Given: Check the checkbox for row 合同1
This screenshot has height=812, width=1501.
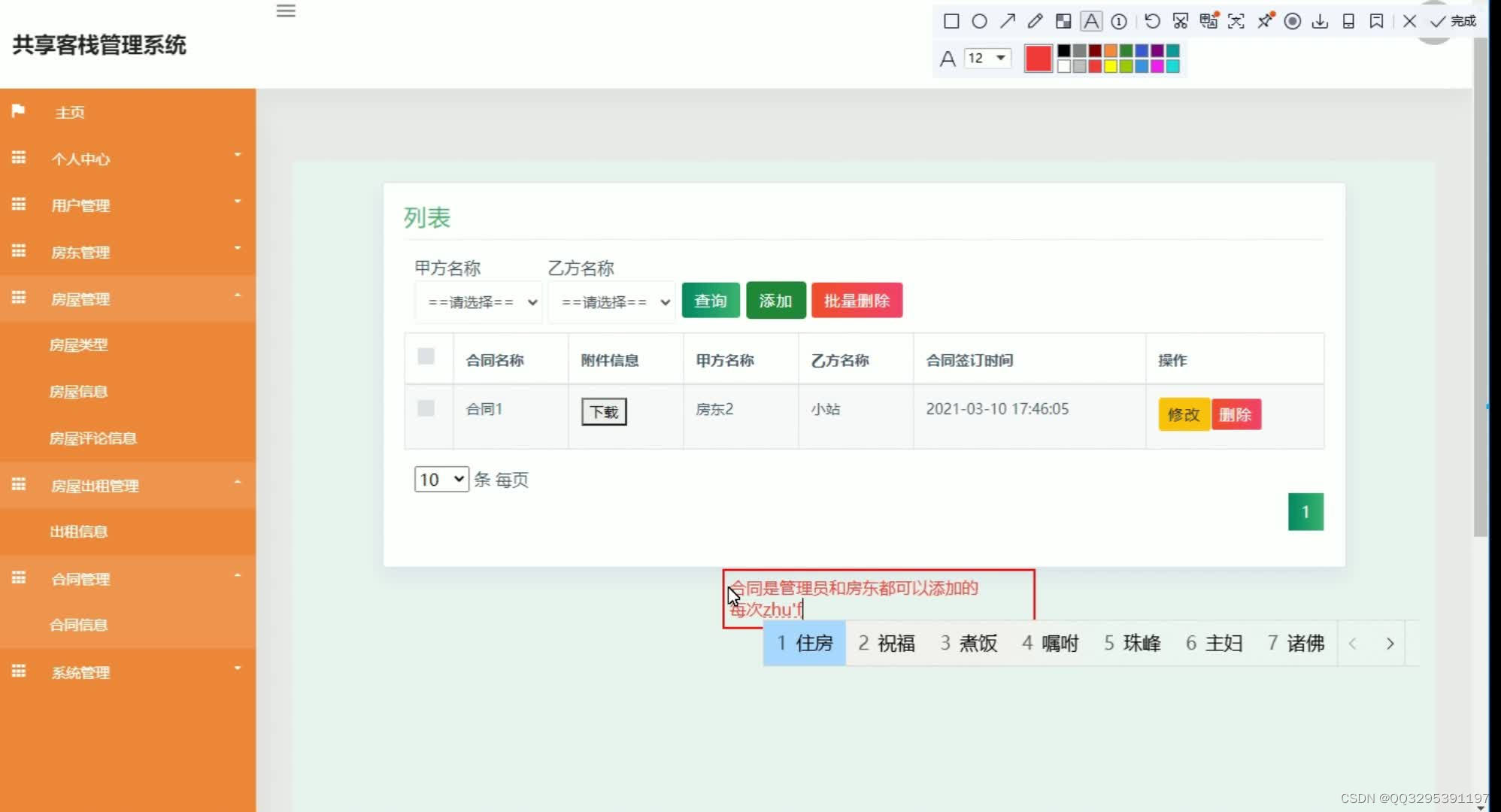Looking at the screenshot, I should click(426, 408).
